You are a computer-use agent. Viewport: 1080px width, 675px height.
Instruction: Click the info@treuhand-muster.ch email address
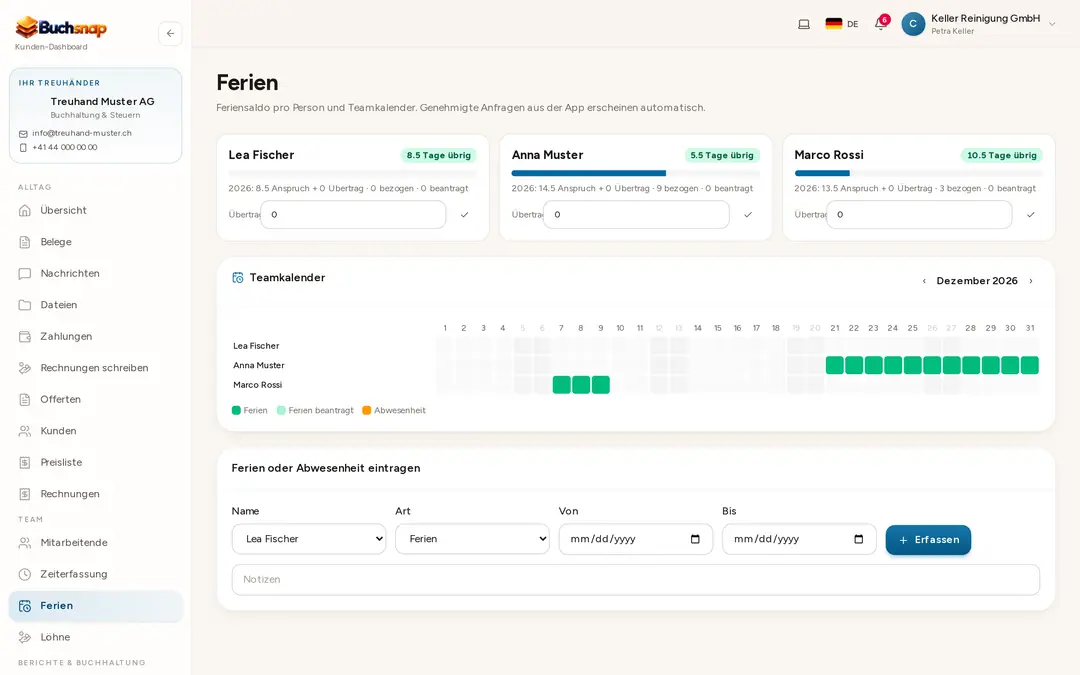click(x=82, y=134)
